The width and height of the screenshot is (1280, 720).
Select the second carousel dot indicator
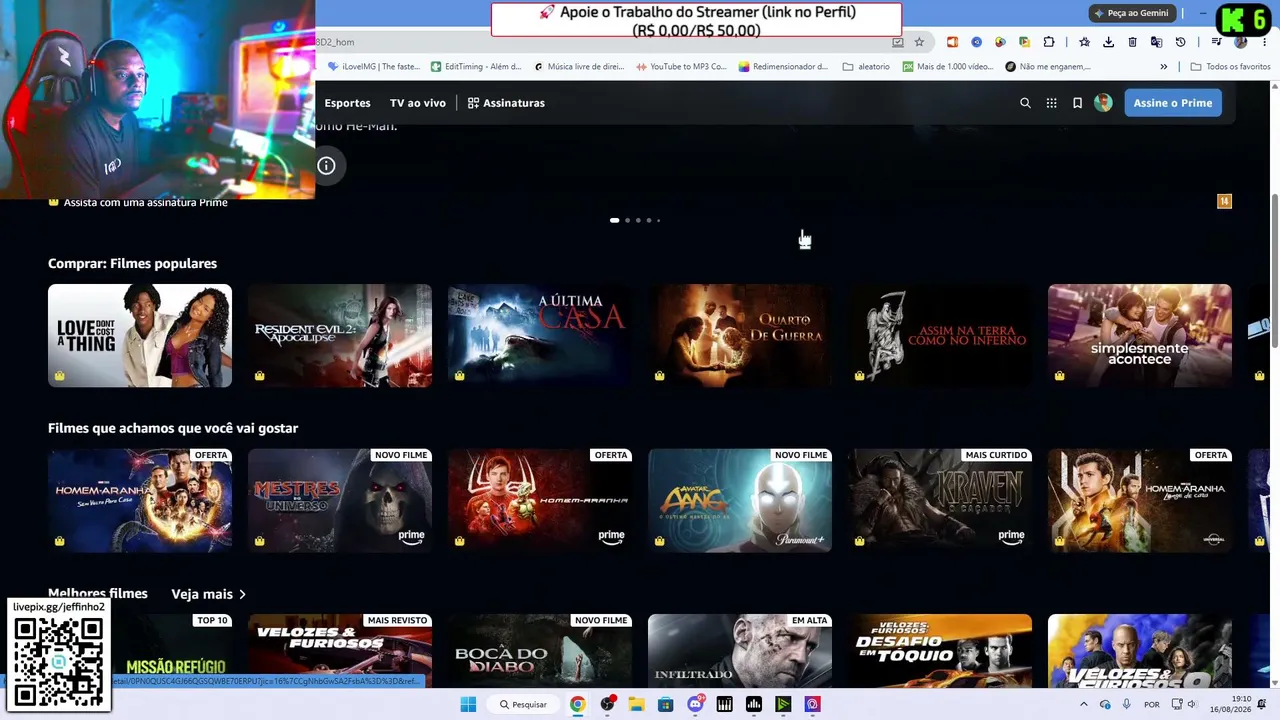(x=627, y=220)
